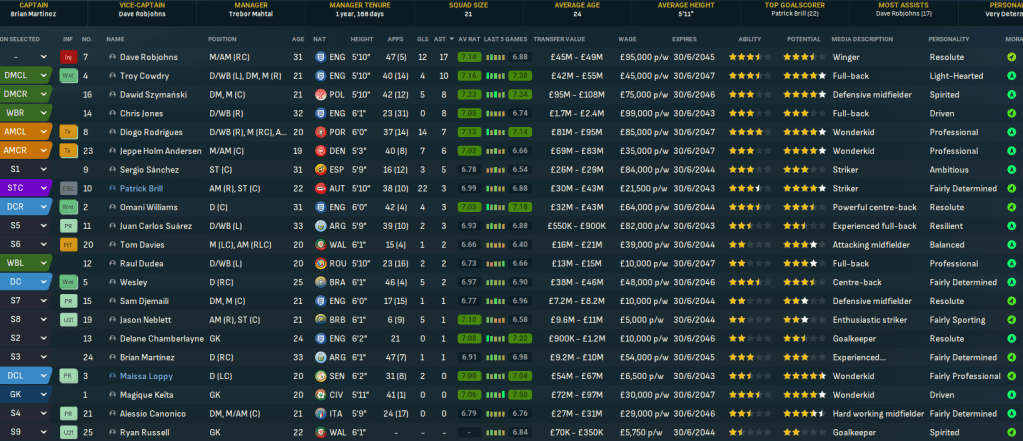Sort the list by Wage column header
Viewport: 1023px width, 441px height.
pyautogui.click(x=627, y=39)
